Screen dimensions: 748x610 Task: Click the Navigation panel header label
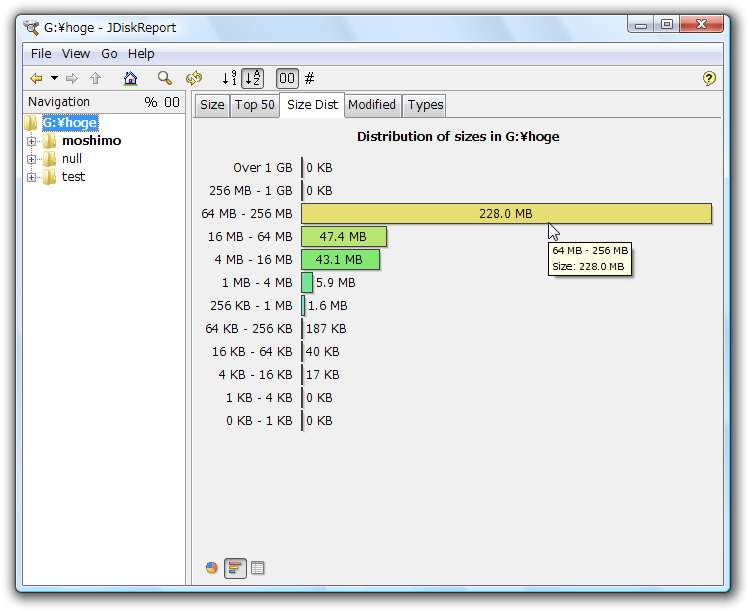coord(59,102)
